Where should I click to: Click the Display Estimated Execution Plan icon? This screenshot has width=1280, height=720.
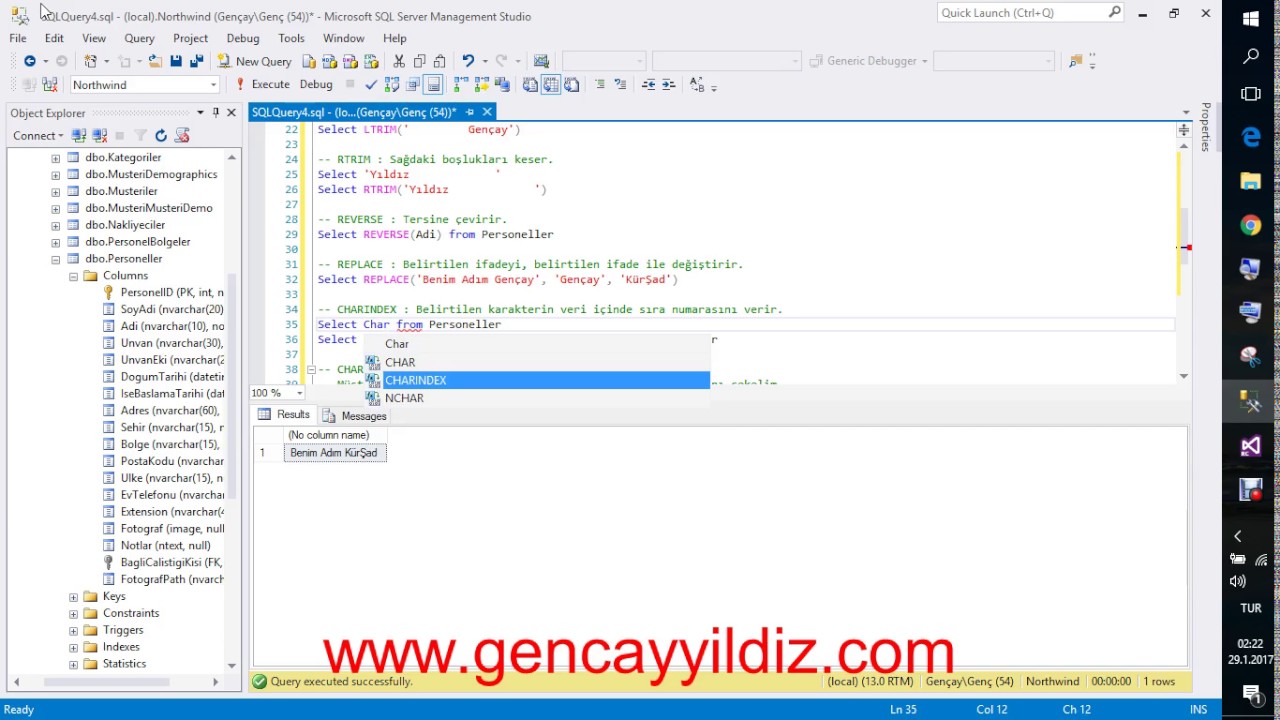392,85
